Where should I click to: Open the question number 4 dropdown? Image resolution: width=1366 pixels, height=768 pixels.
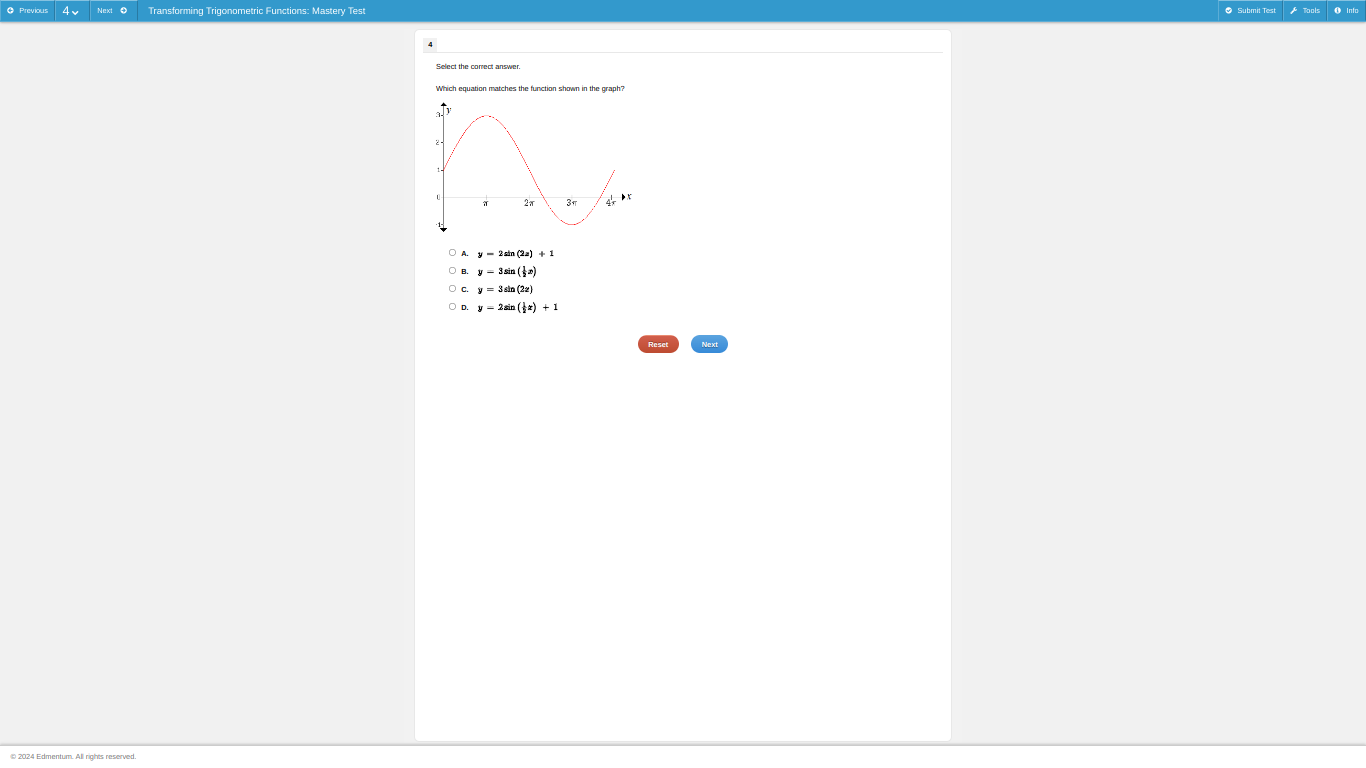point(71,10)
